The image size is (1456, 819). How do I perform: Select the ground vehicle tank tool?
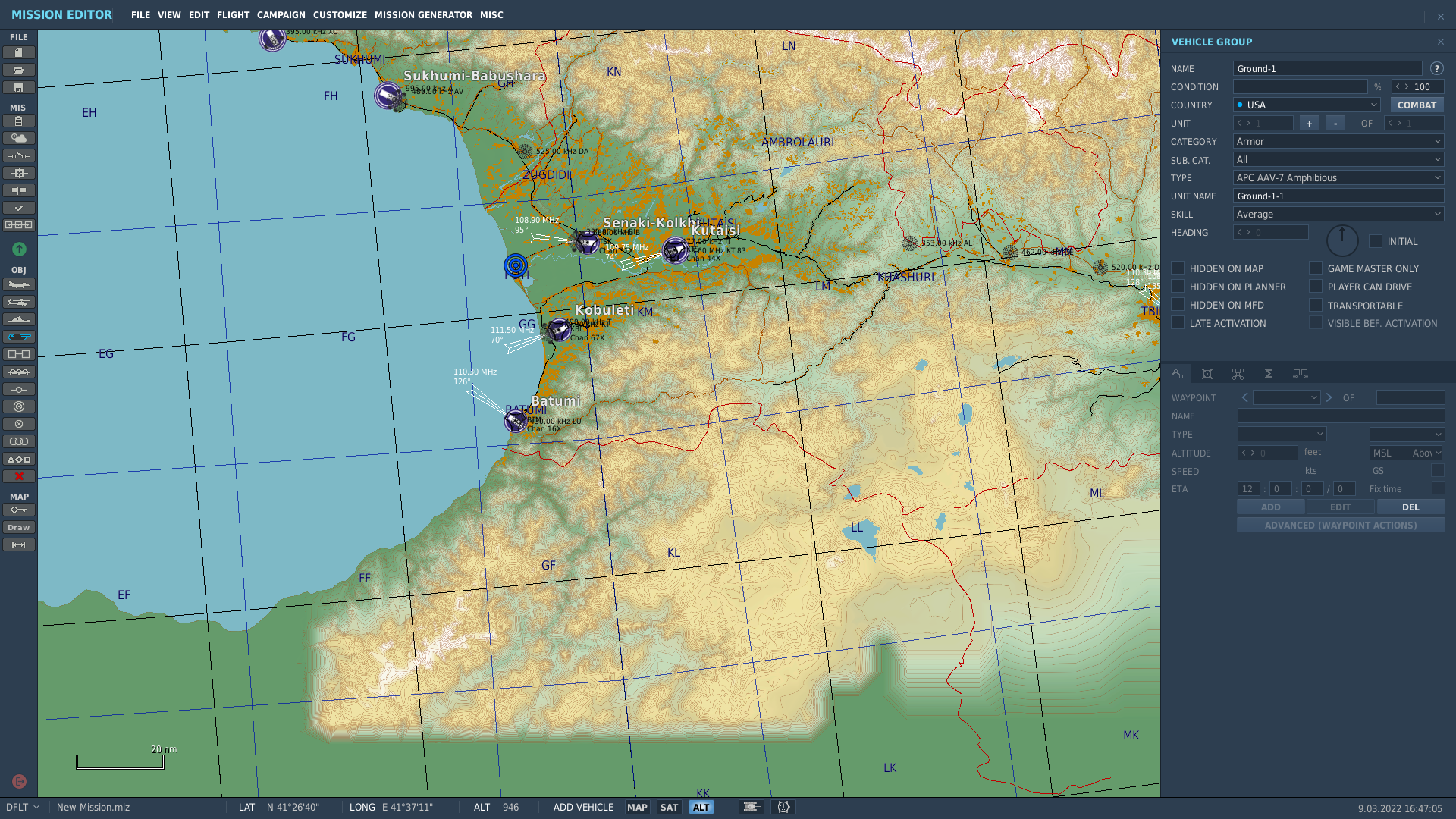(19, 337)
